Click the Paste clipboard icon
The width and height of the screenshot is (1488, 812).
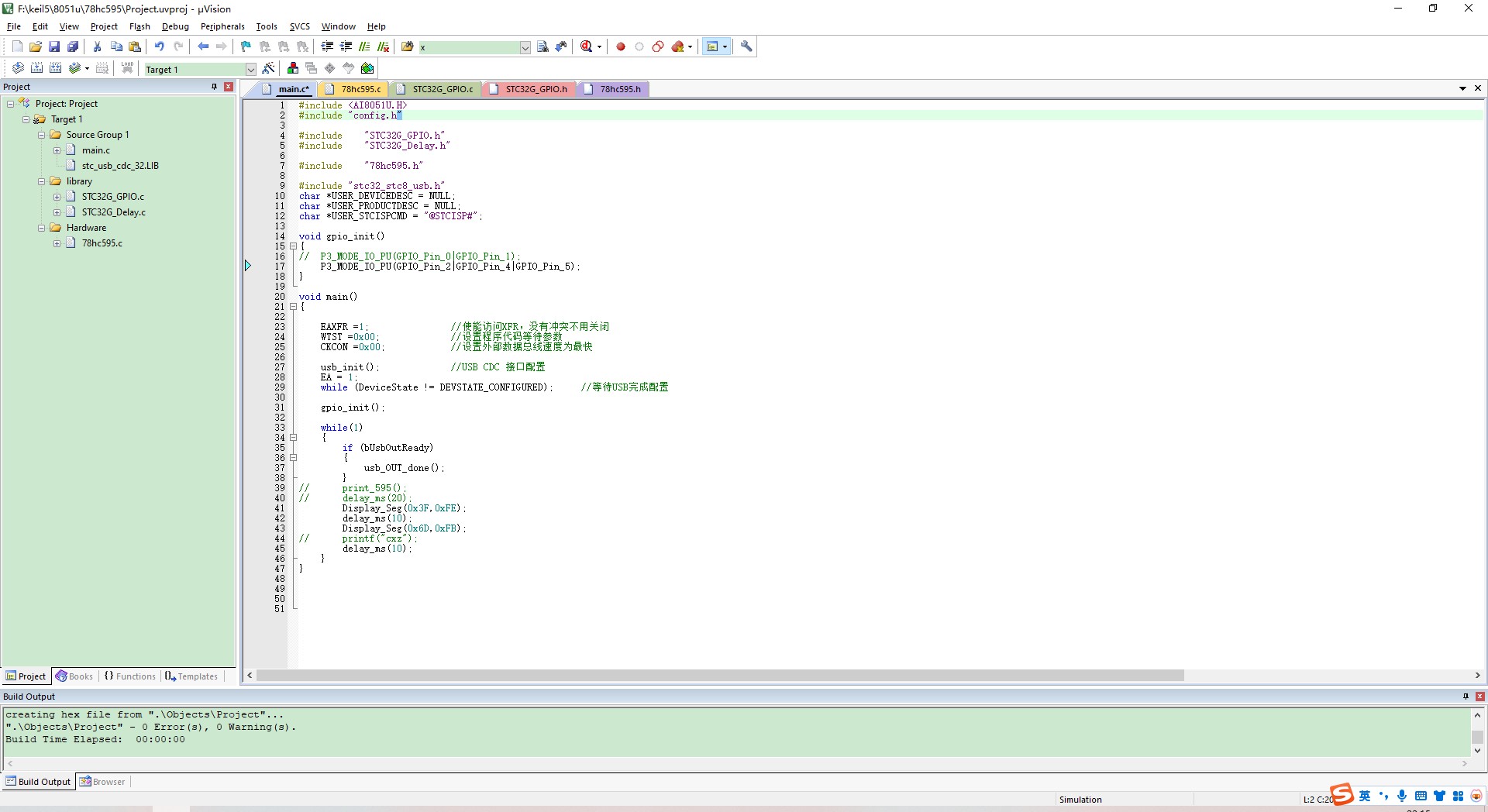coord(135,46)
